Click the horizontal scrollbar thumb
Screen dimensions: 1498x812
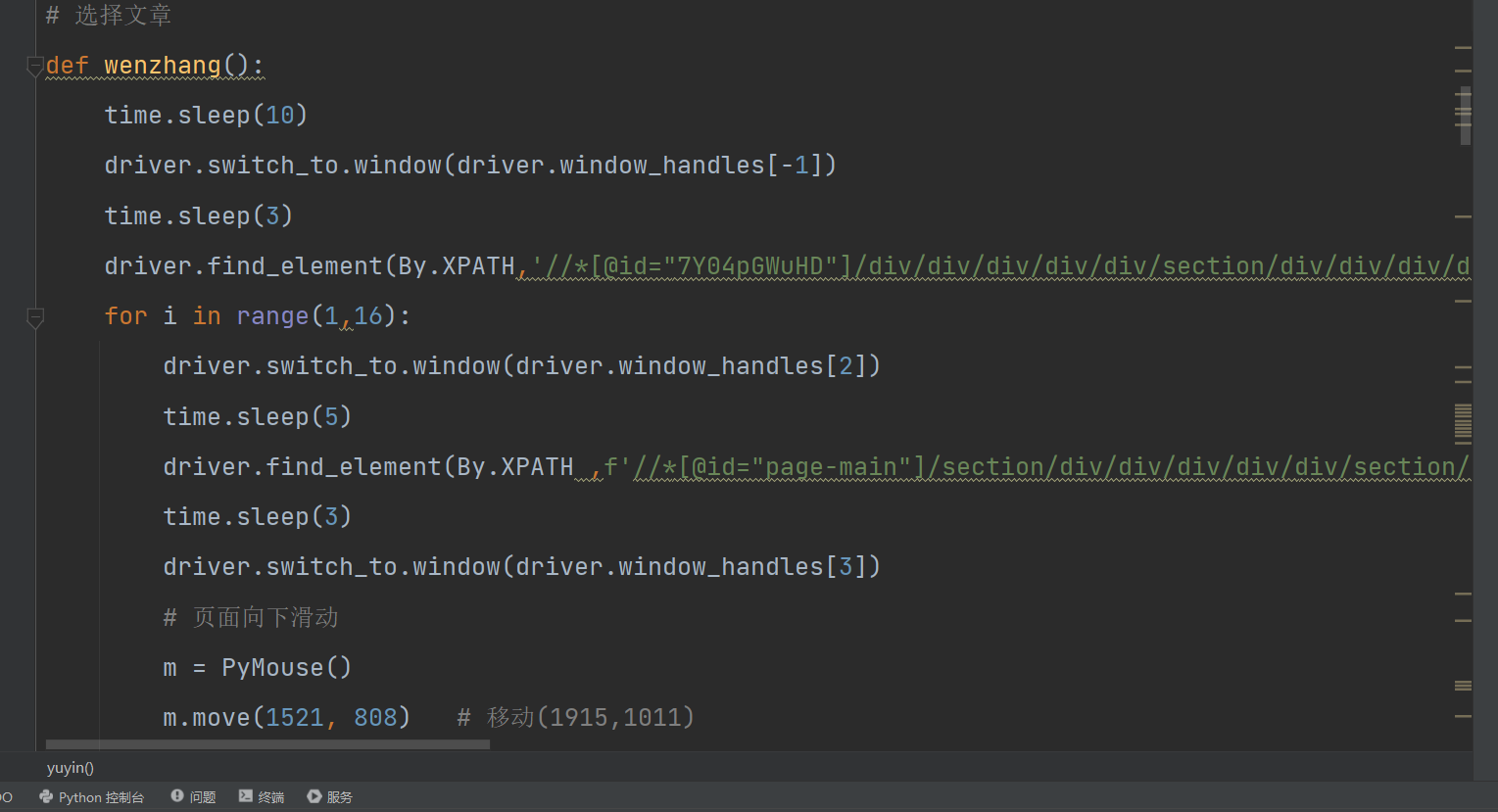point(267,744)
